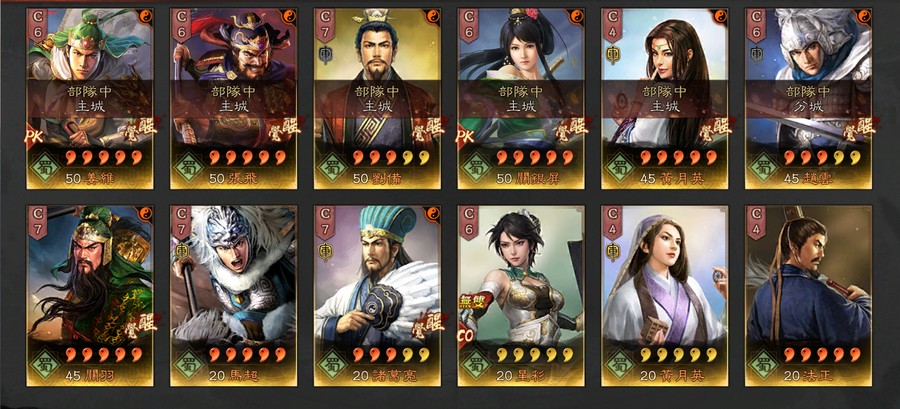Click the yin-yang corner icon on 劉備
This screenshot has height=409, width=900.
(x=432, y=15)
